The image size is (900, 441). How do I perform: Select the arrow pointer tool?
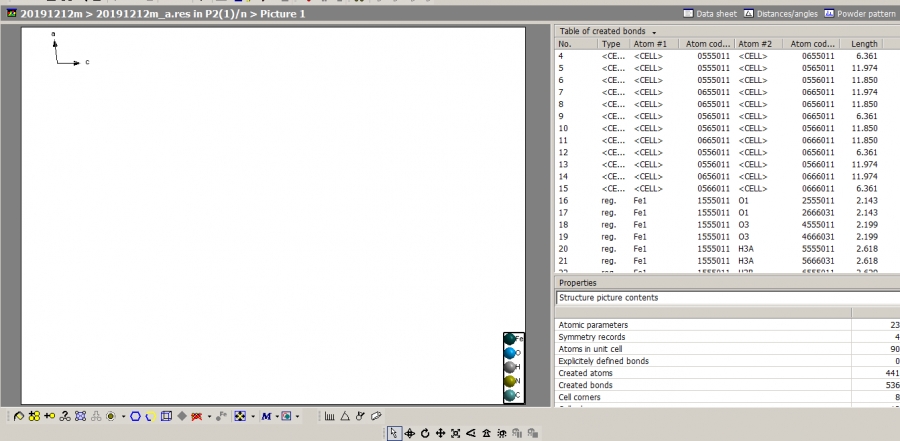(x=395, y=433)
